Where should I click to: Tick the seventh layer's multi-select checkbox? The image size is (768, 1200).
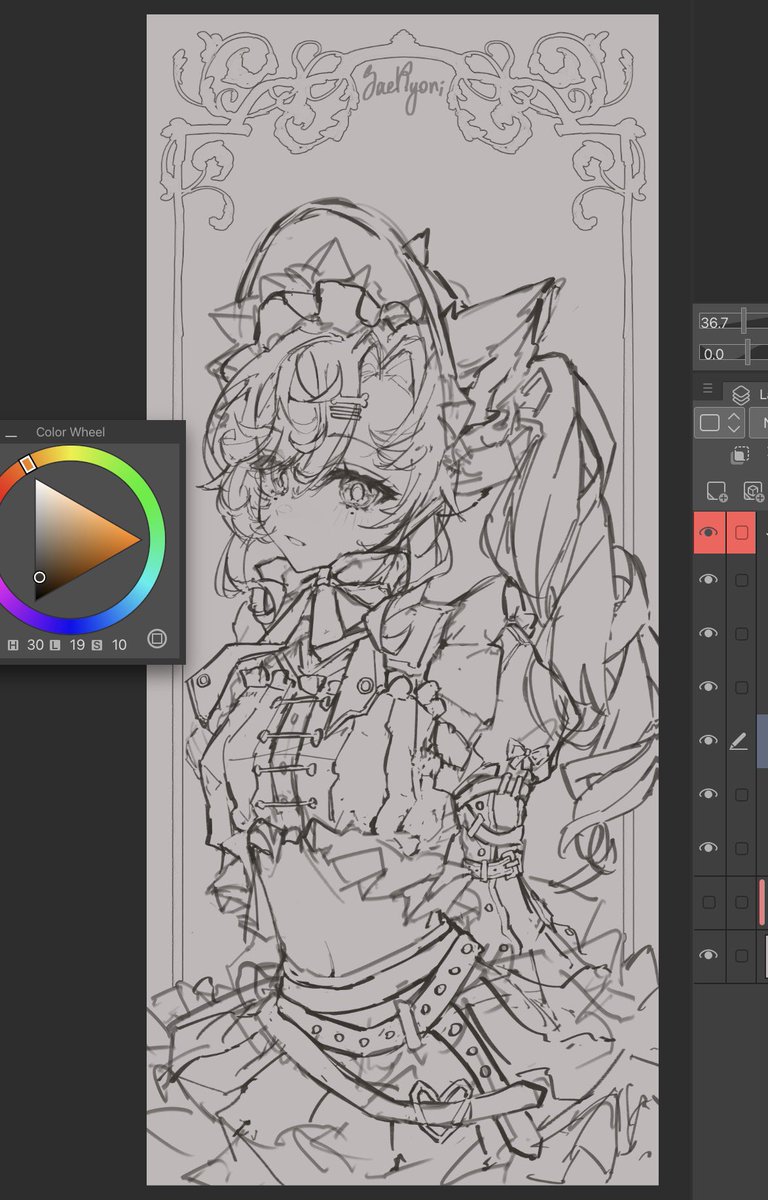[741, 849]
